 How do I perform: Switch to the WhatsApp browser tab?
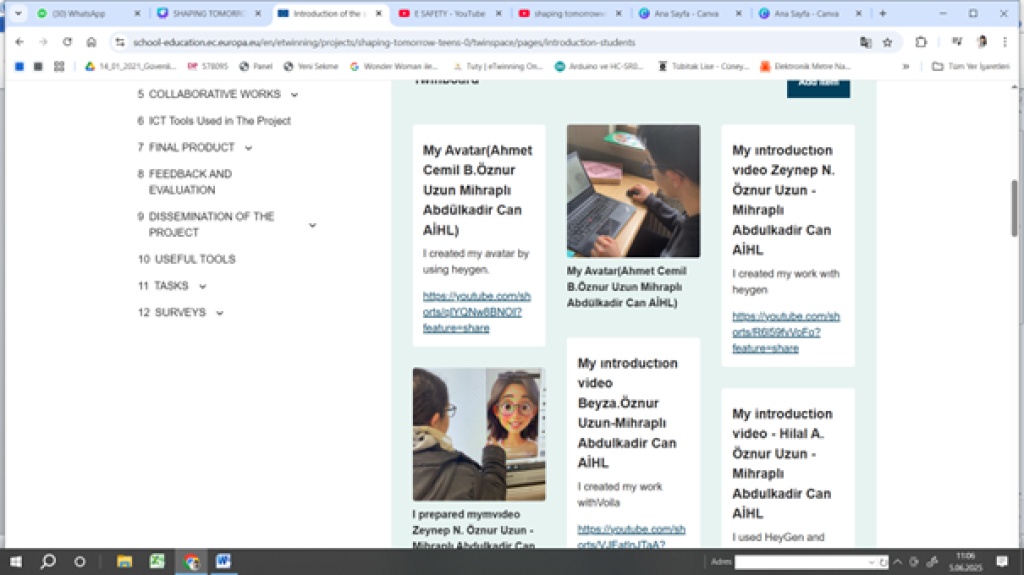click(85, 14)
